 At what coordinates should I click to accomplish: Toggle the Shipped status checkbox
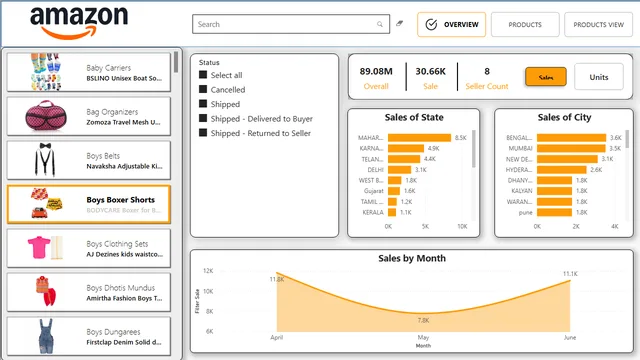[x=203, y=104]
